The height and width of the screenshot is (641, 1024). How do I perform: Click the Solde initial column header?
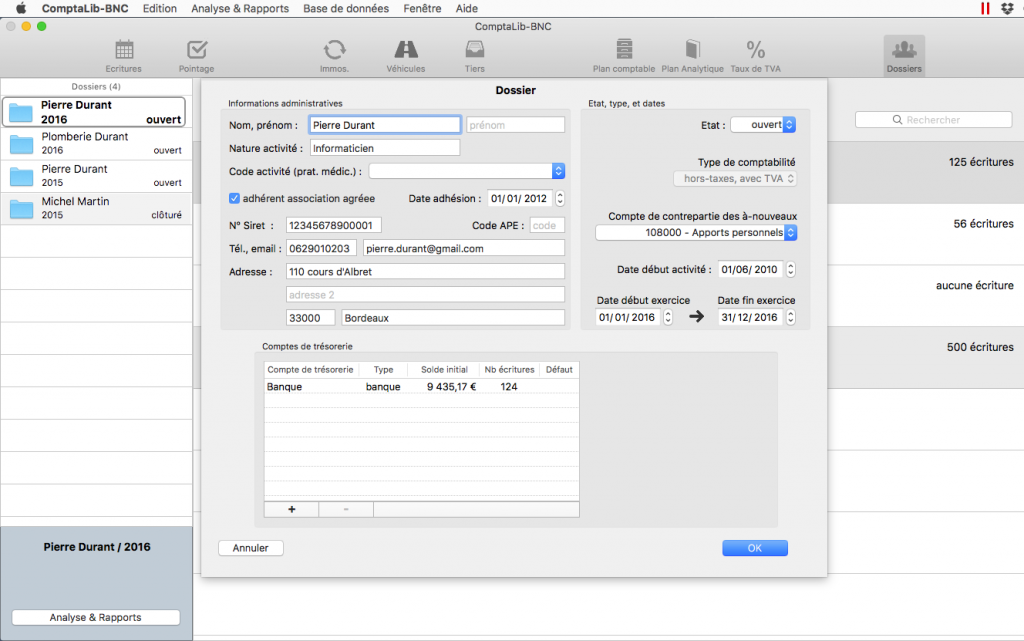click(444, 369)
